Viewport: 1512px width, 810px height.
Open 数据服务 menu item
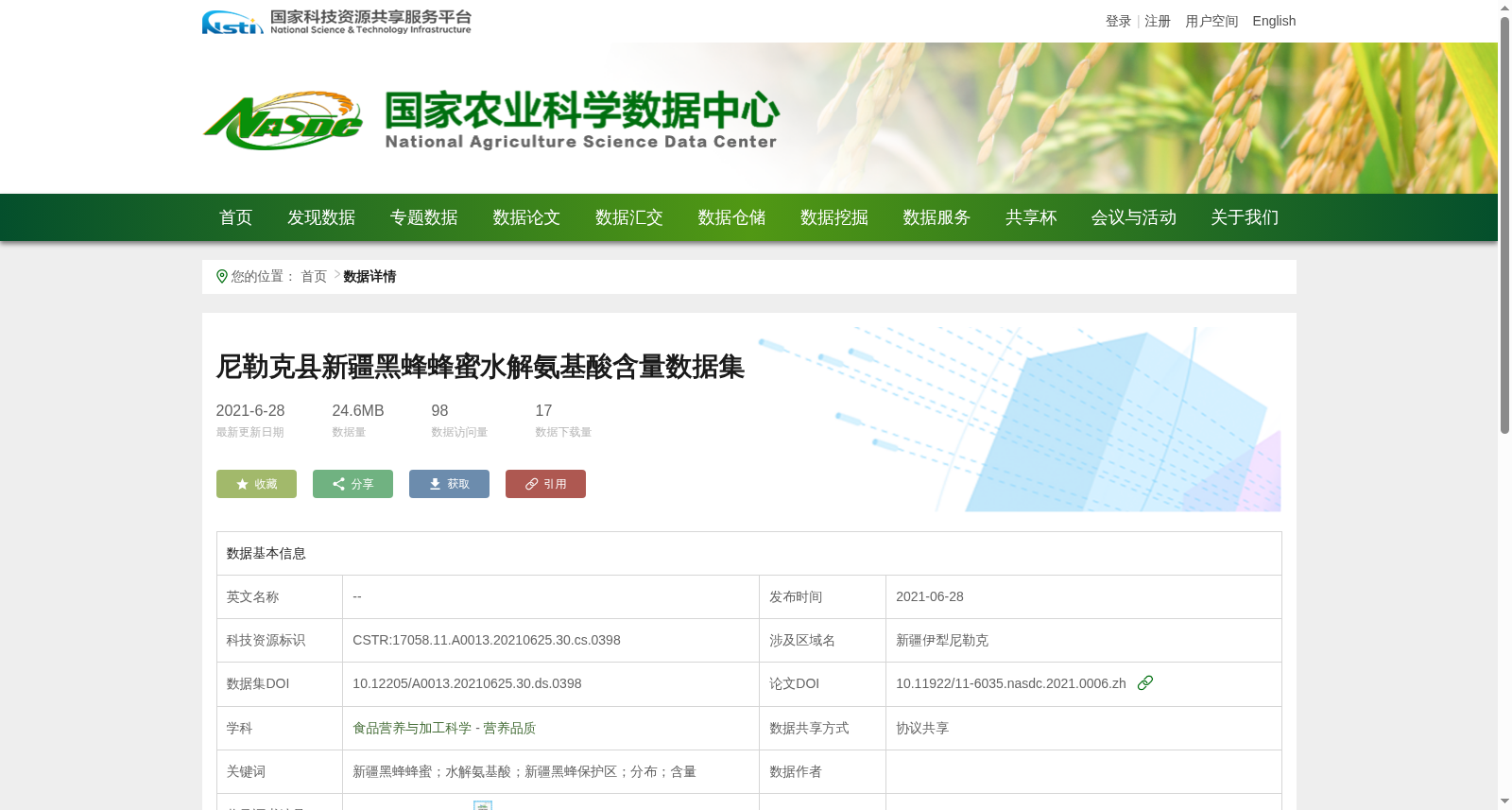click(x=936, y=217)
